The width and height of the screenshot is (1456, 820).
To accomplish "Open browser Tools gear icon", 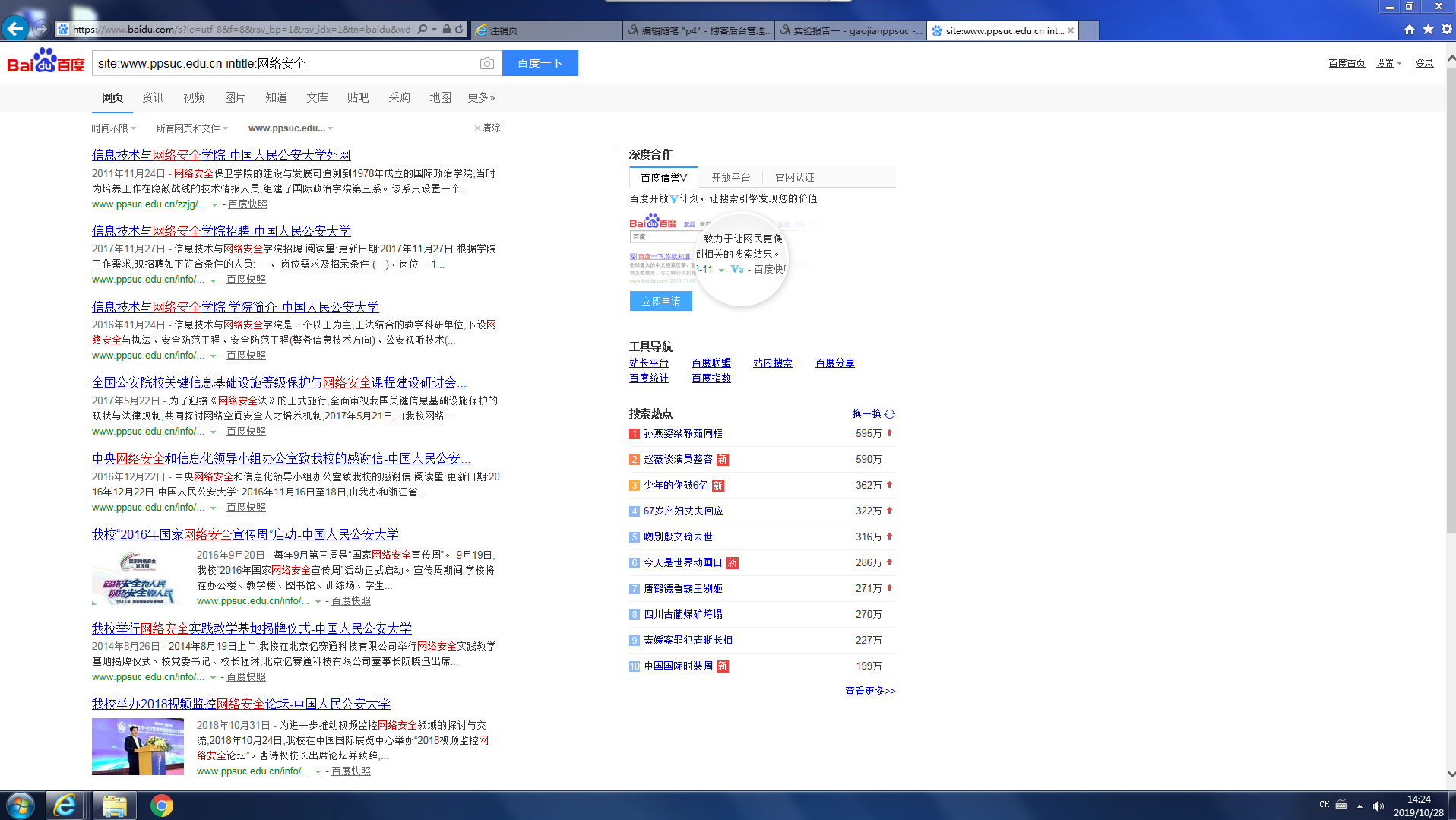I will point(1446,30).
